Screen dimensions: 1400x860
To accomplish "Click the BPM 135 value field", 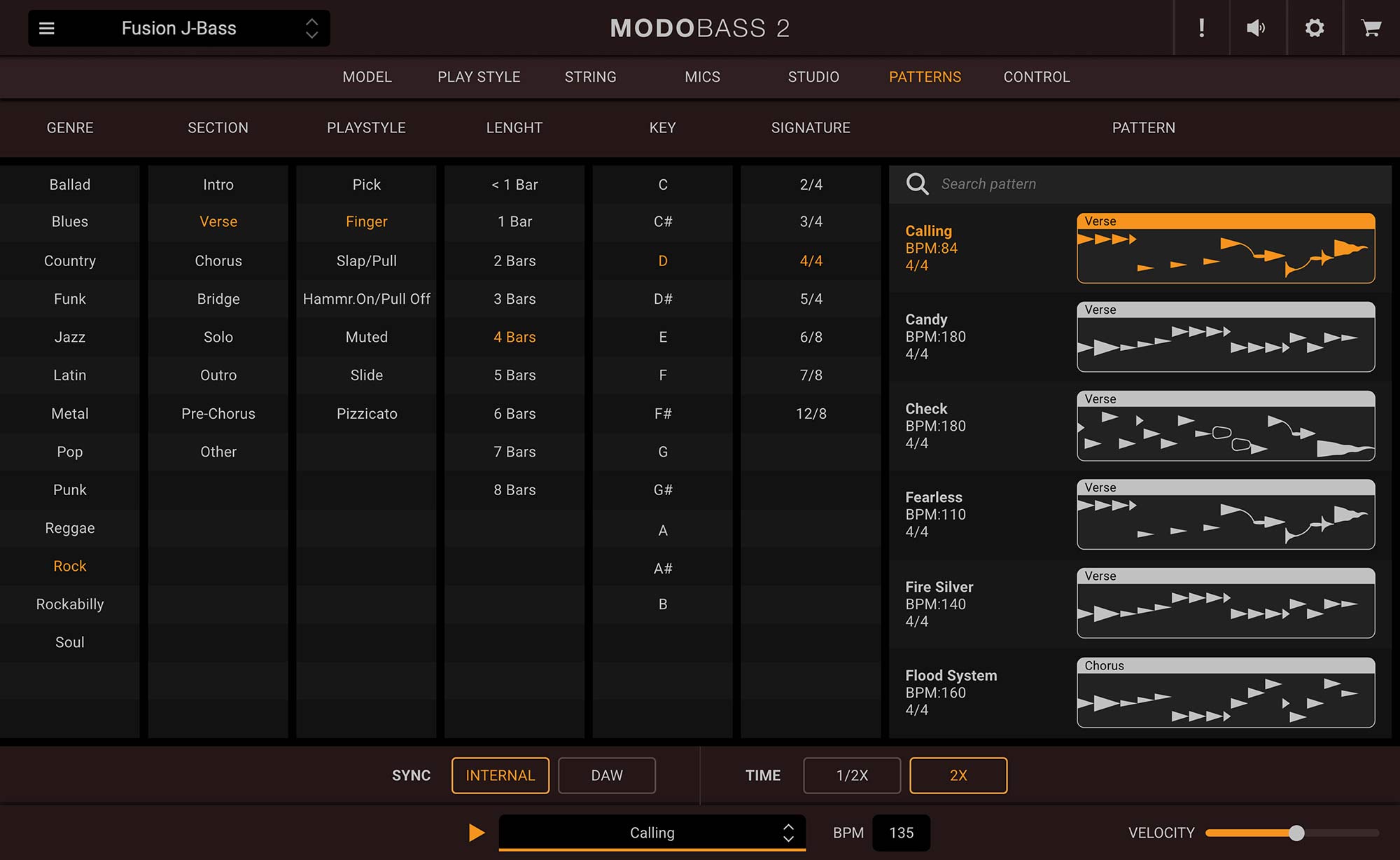I will [901, 833].
